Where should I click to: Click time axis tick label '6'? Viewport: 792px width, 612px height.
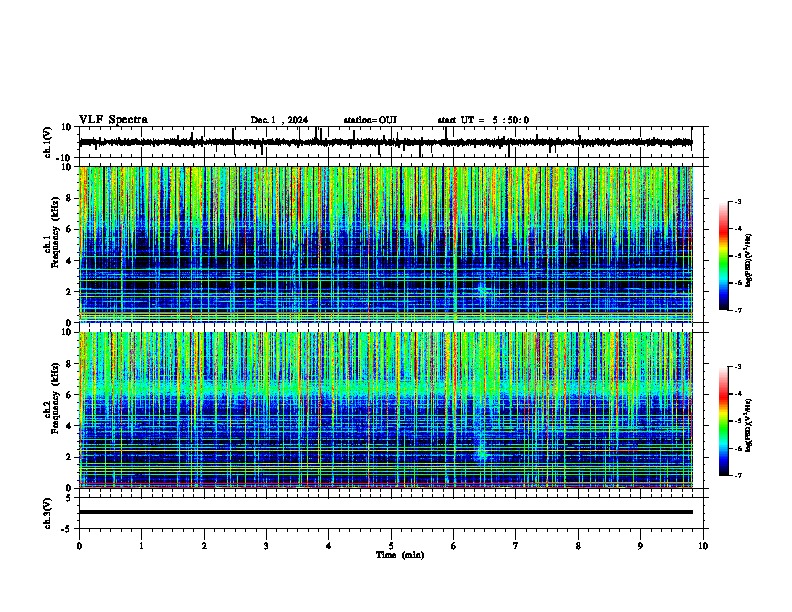(x=454, y=546)
